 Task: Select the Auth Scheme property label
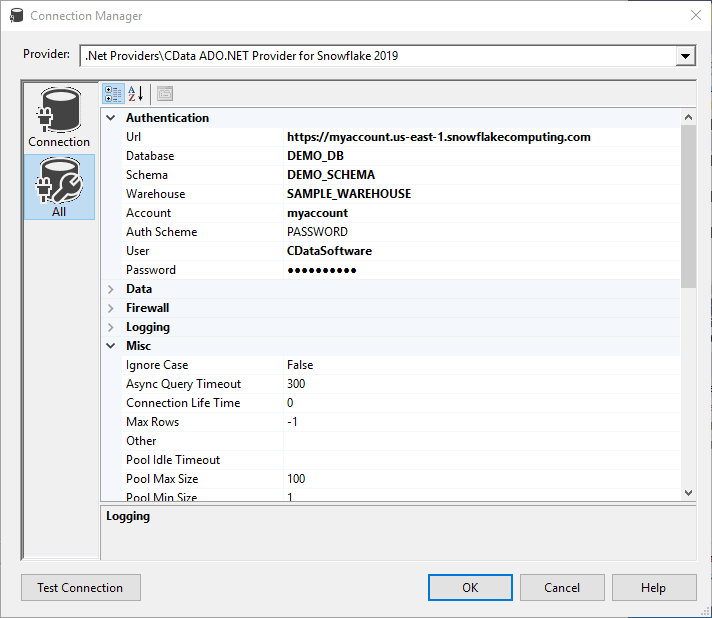[161, 232]
